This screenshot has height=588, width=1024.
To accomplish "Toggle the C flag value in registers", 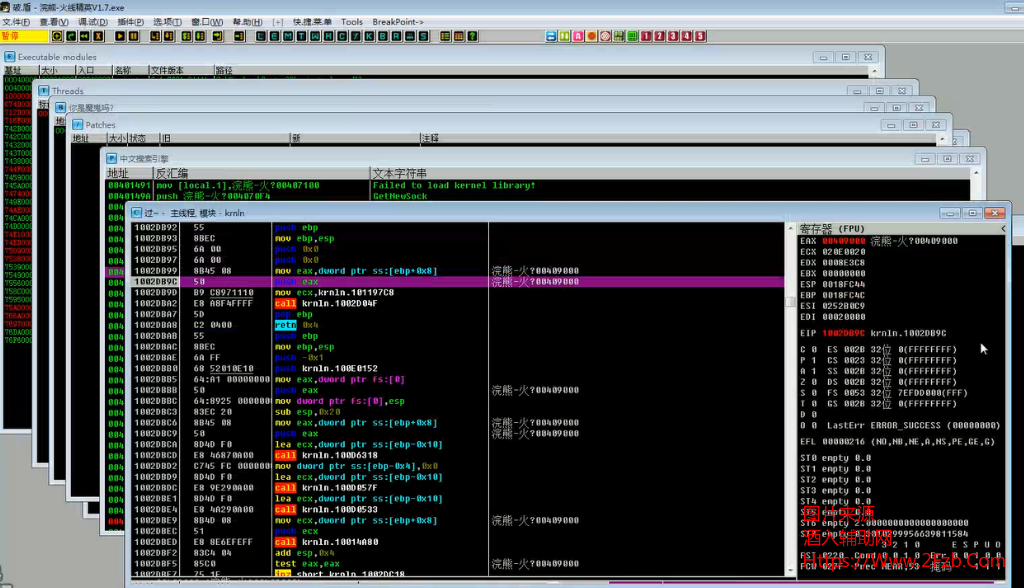I will pyautogui.click(x=815, y=349).
